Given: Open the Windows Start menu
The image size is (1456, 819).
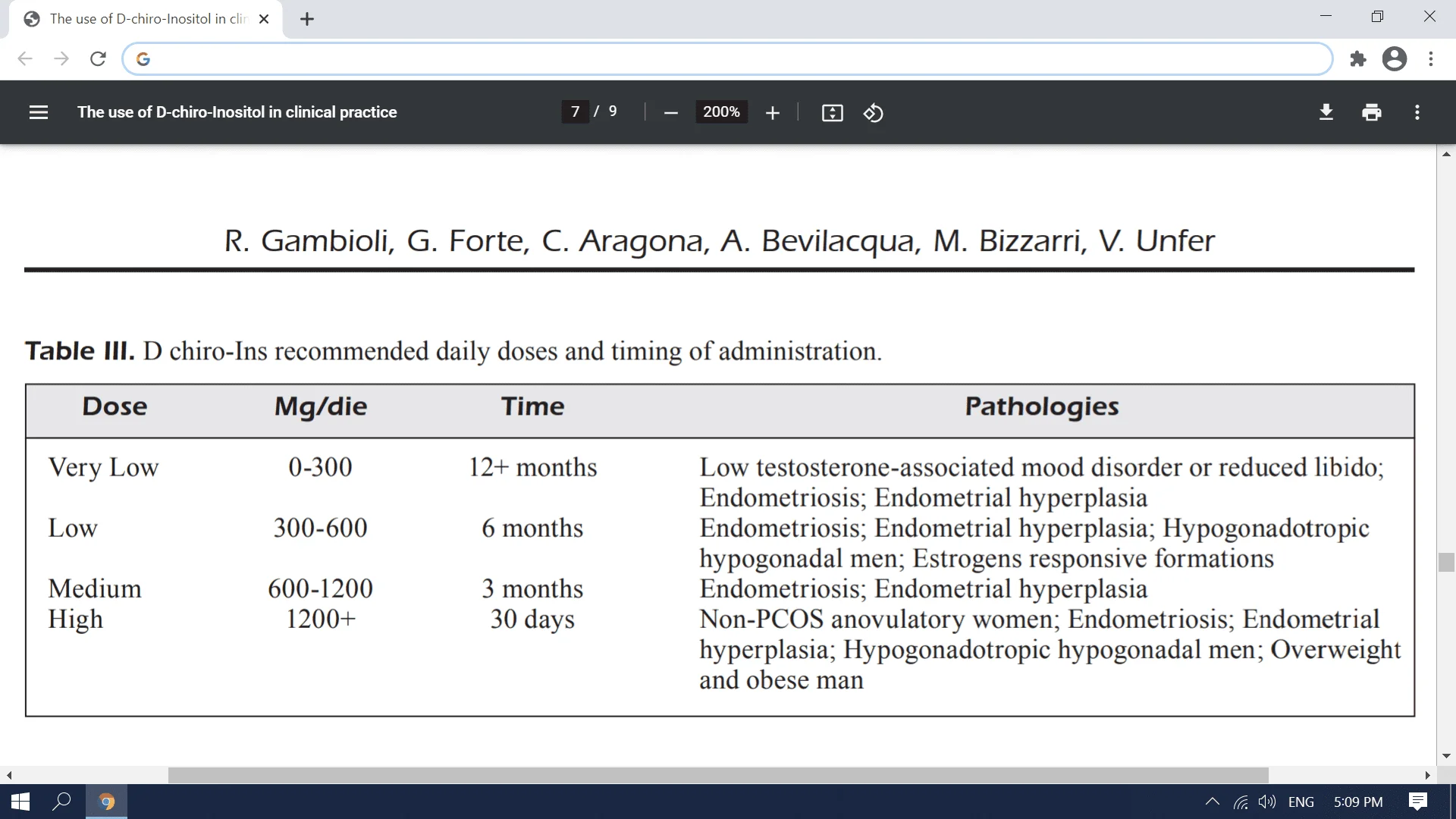Looking at the screenshot, I should click(20, 802).
